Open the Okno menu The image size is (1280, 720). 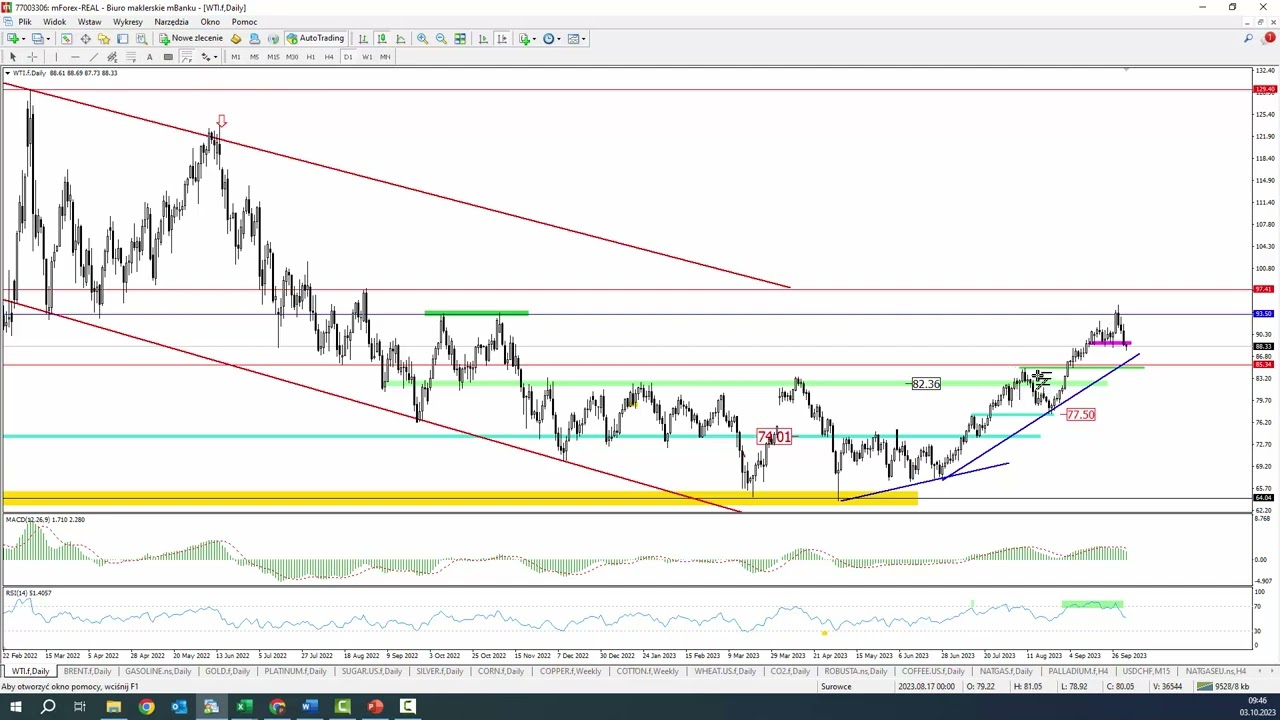[x=210, y=22]
